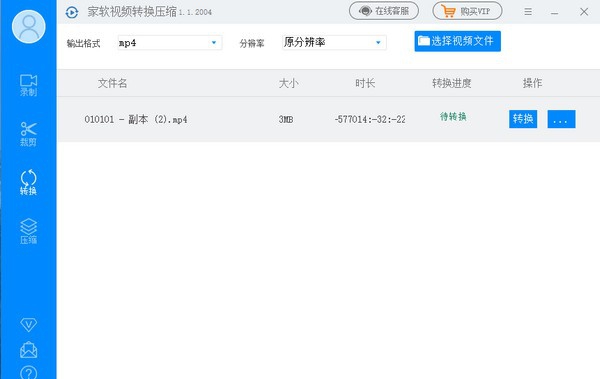Click the 转换进度 column header

(452, 83)
